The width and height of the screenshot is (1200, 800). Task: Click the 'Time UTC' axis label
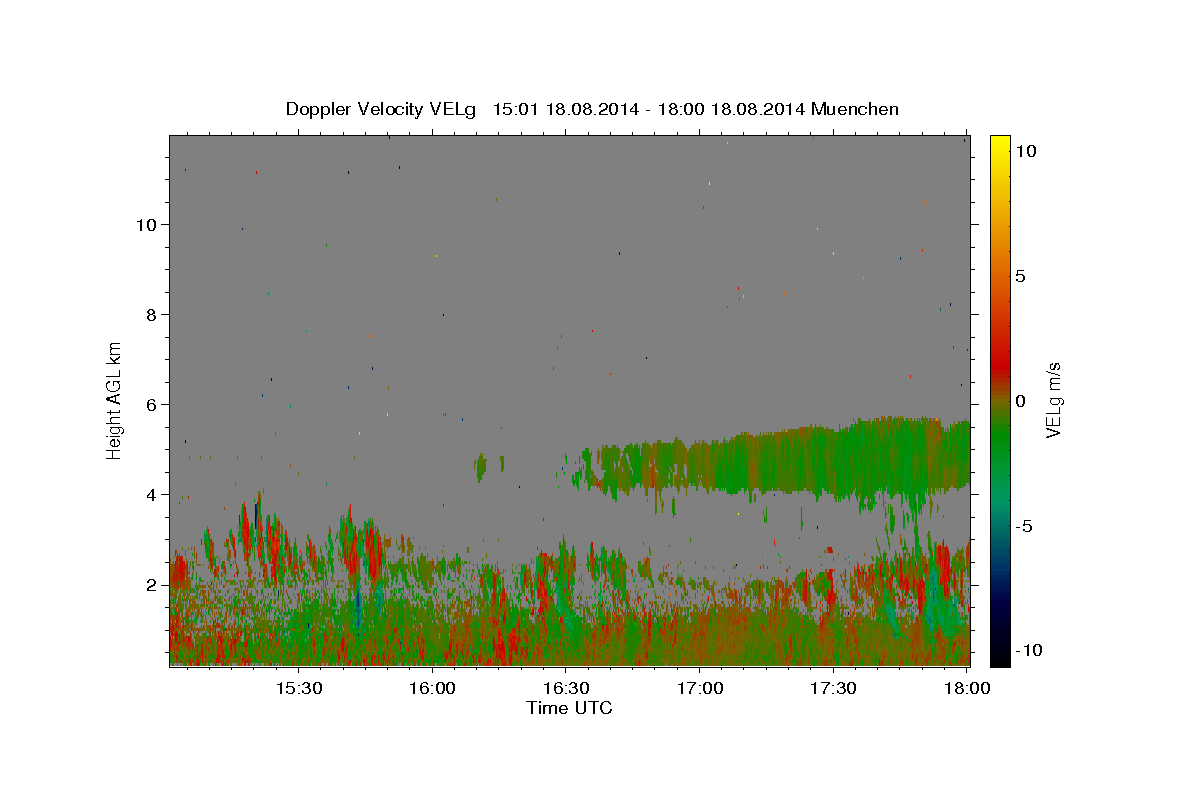click(x=569, y=708)
